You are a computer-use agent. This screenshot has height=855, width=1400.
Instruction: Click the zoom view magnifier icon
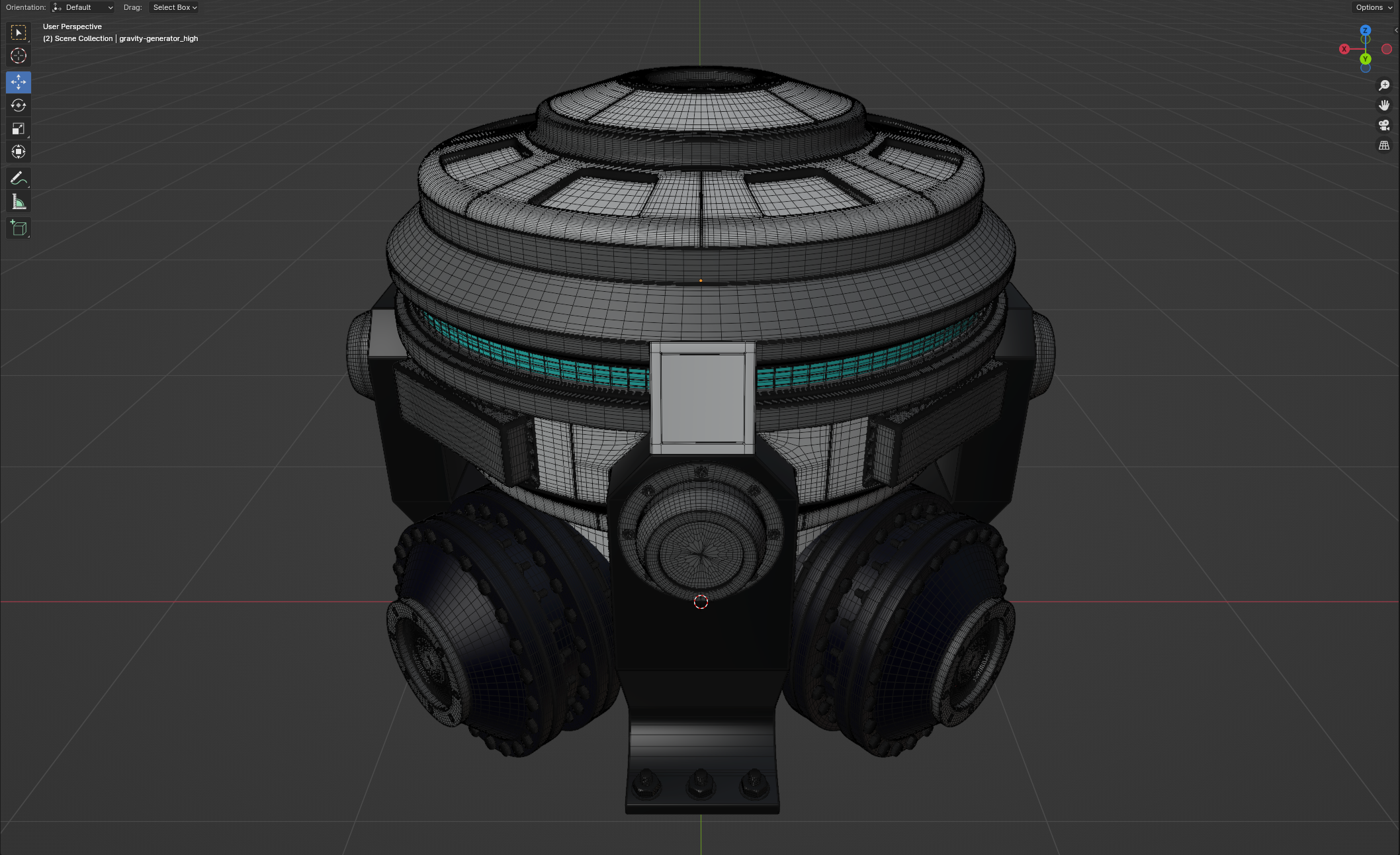[1384, 85]
